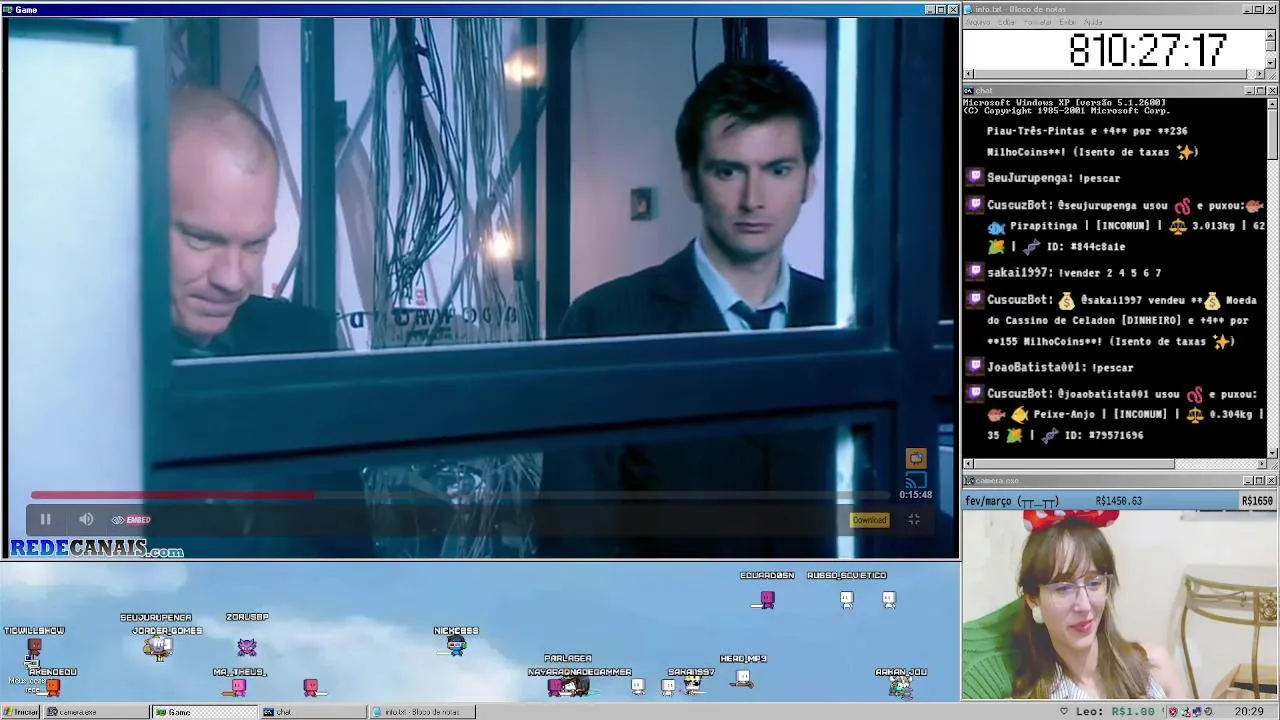Viewport: 1280px width, 720px height.
Task: Switch to info.txt Notepad in taskbar
Action: (420, 712)
